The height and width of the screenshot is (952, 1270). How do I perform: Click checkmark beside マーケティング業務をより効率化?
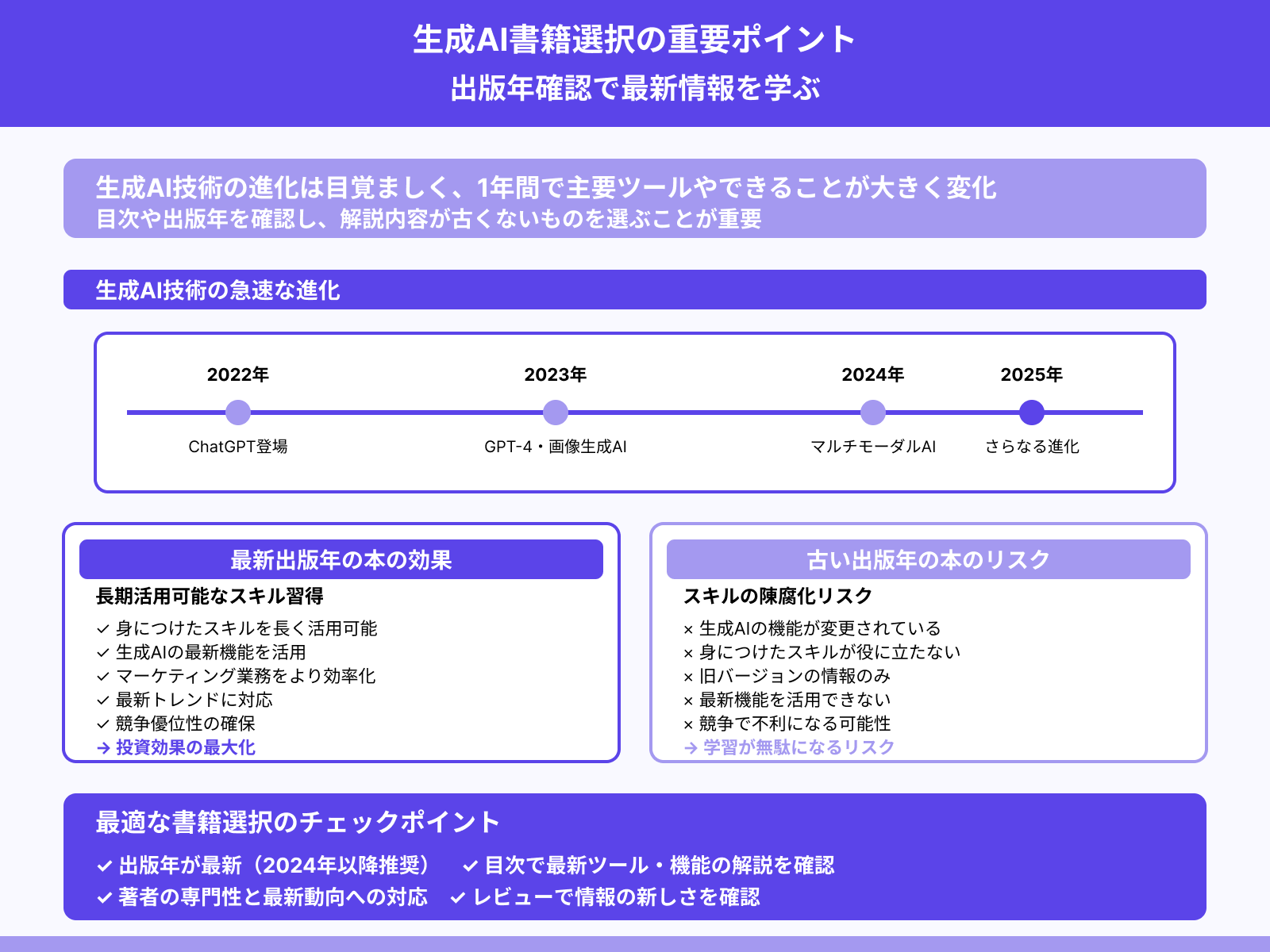tap(102, 677)
